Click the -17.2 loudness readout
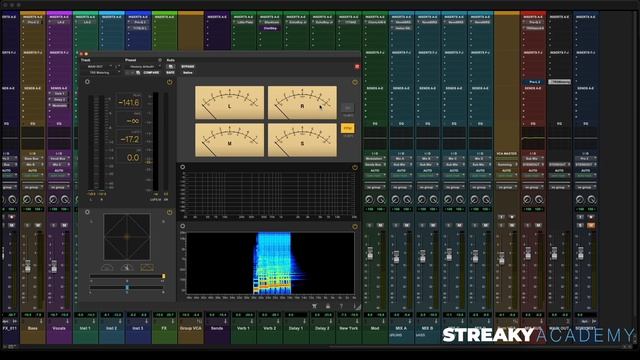Image resolution: width=640 pixels, height=360 pixels. point(129,139)
